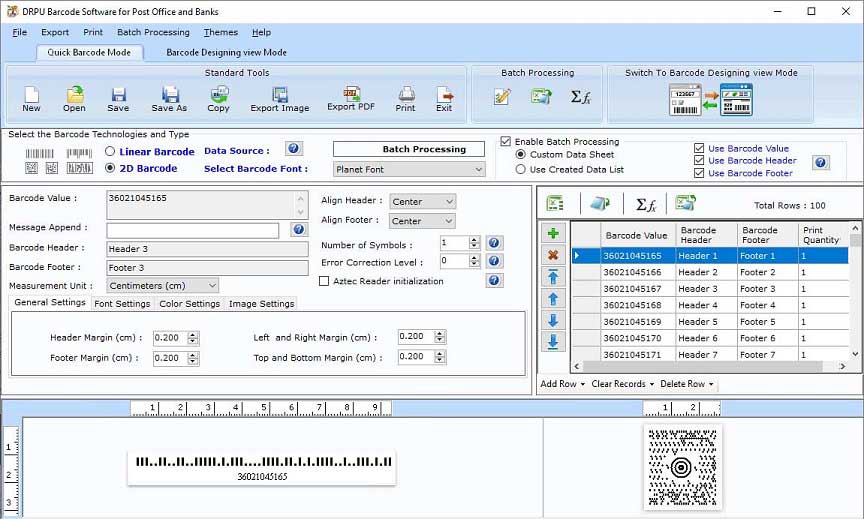Switch to Barcode Designing view mode icon
864x519 pixels.
pos(711,100)
